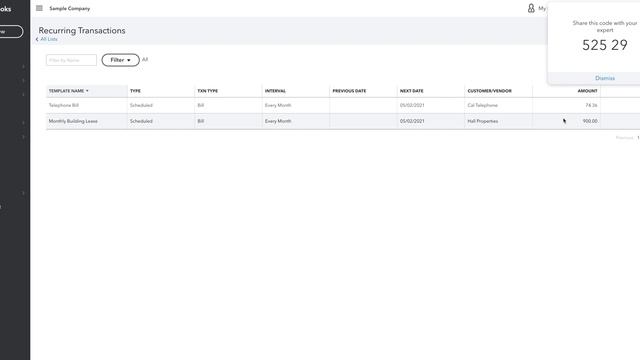Sort by the Amount column header
Viewport: 640px width, 360px height.
(x=587, y=91)
